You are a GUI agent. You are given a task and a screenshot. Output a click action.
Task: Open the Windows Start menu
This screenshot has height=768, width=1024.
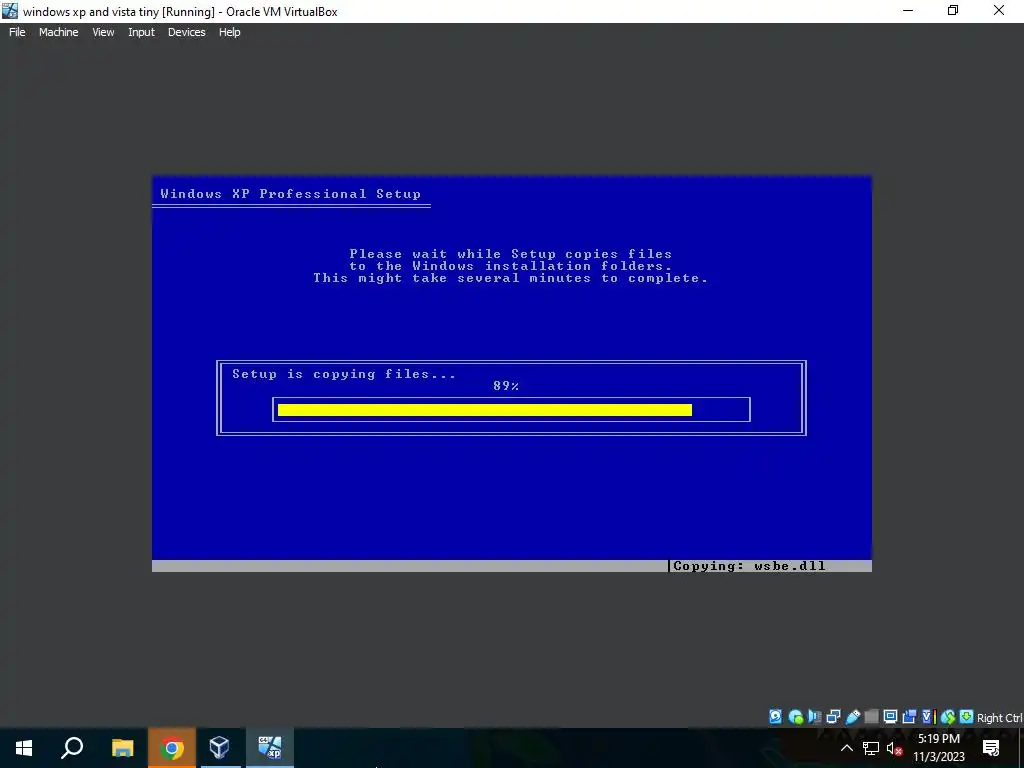click(24, 748)
